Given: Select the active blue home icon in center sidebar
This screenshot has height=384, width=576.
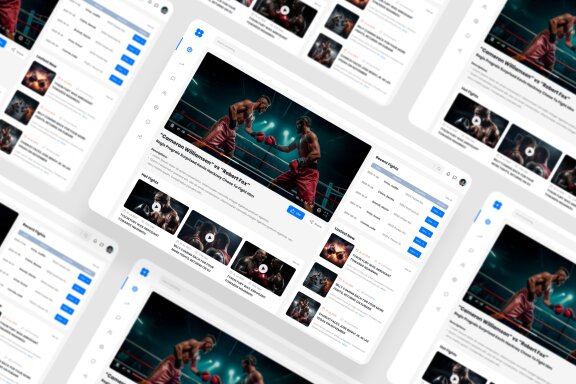Looking at the screenshot, I should (190, 50).
